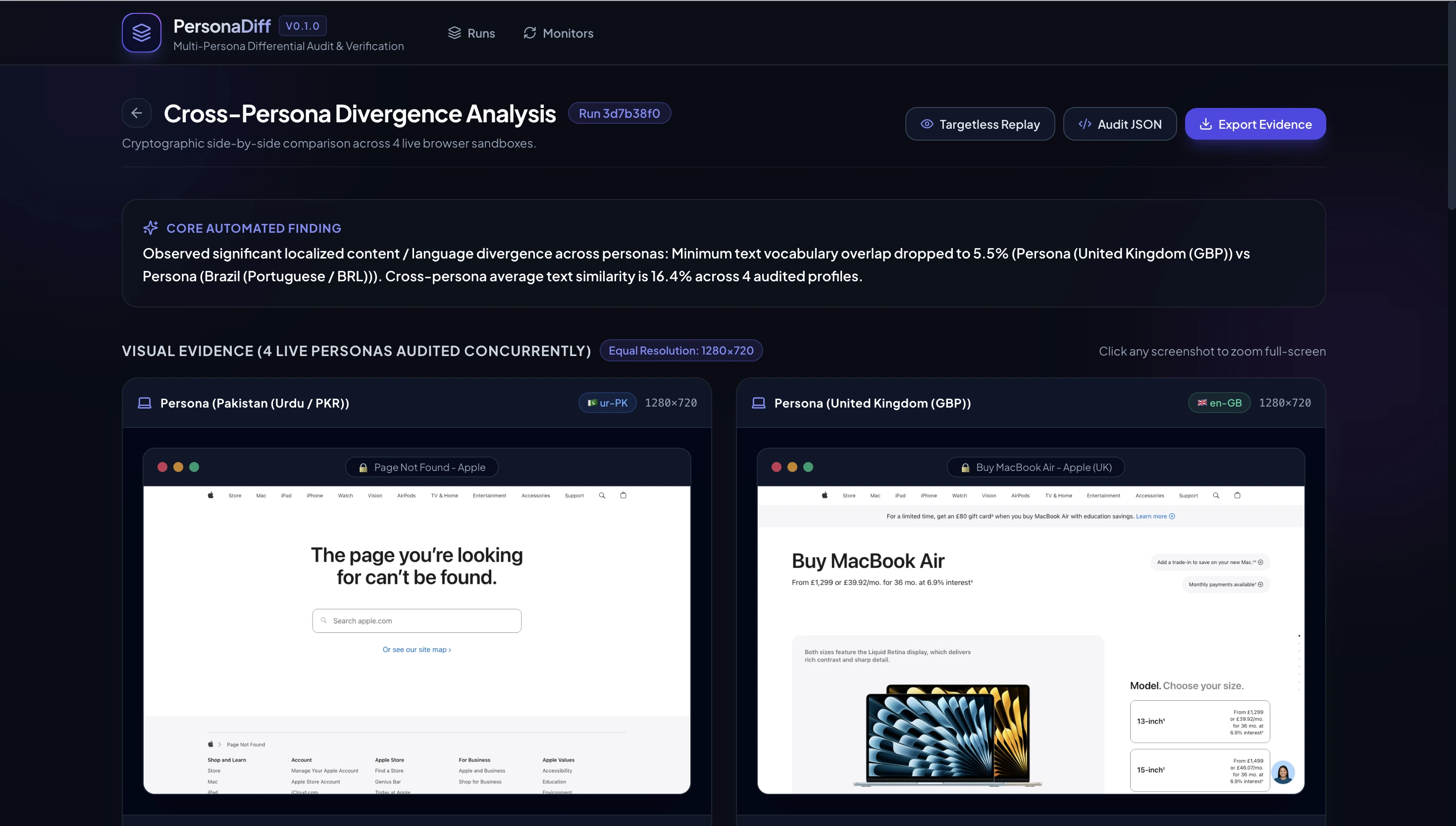
Task: Click 'Accessibility' footer link
Action: click(557, 771)
